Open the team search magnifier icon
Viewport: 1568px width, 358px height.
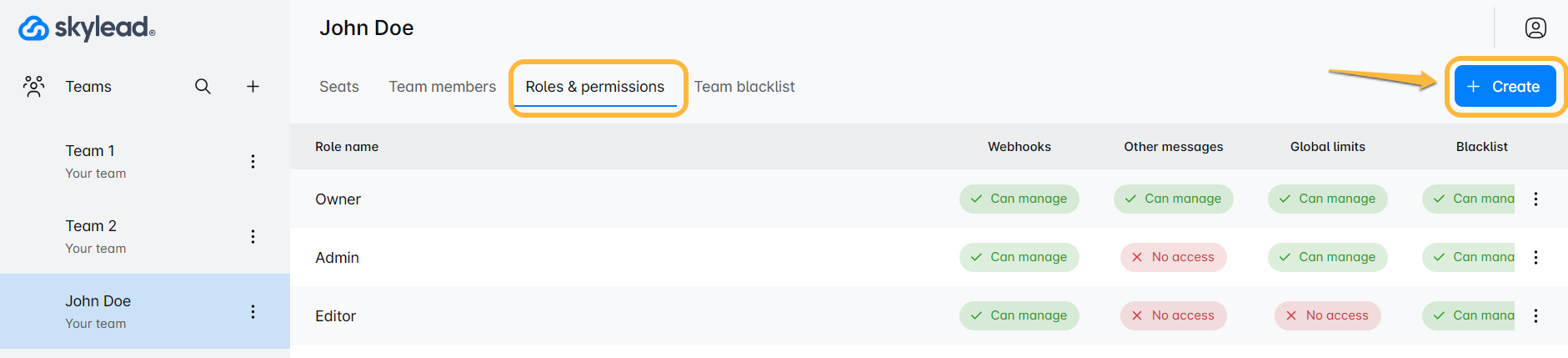[203, 86]
